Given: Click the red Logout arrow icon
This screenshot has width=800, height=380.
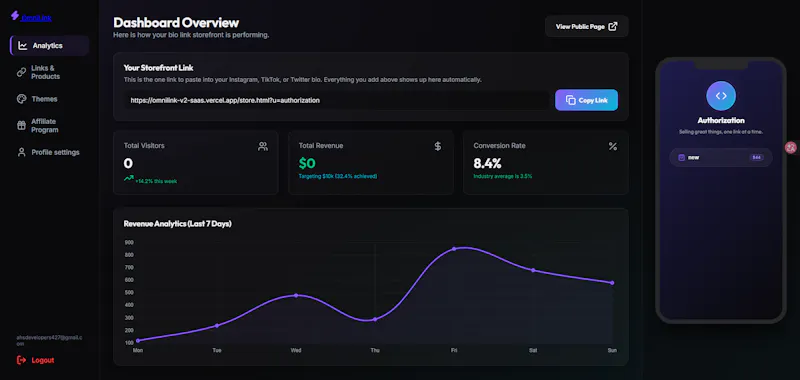Looking at the screenshot, I should pos(21,360).
